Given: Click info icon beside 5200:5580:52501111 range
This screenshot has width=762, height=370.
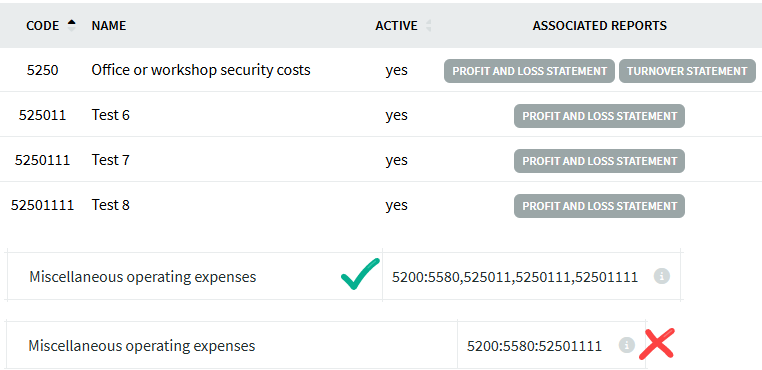Looking at the screenshot, I should tap(626, 345).
